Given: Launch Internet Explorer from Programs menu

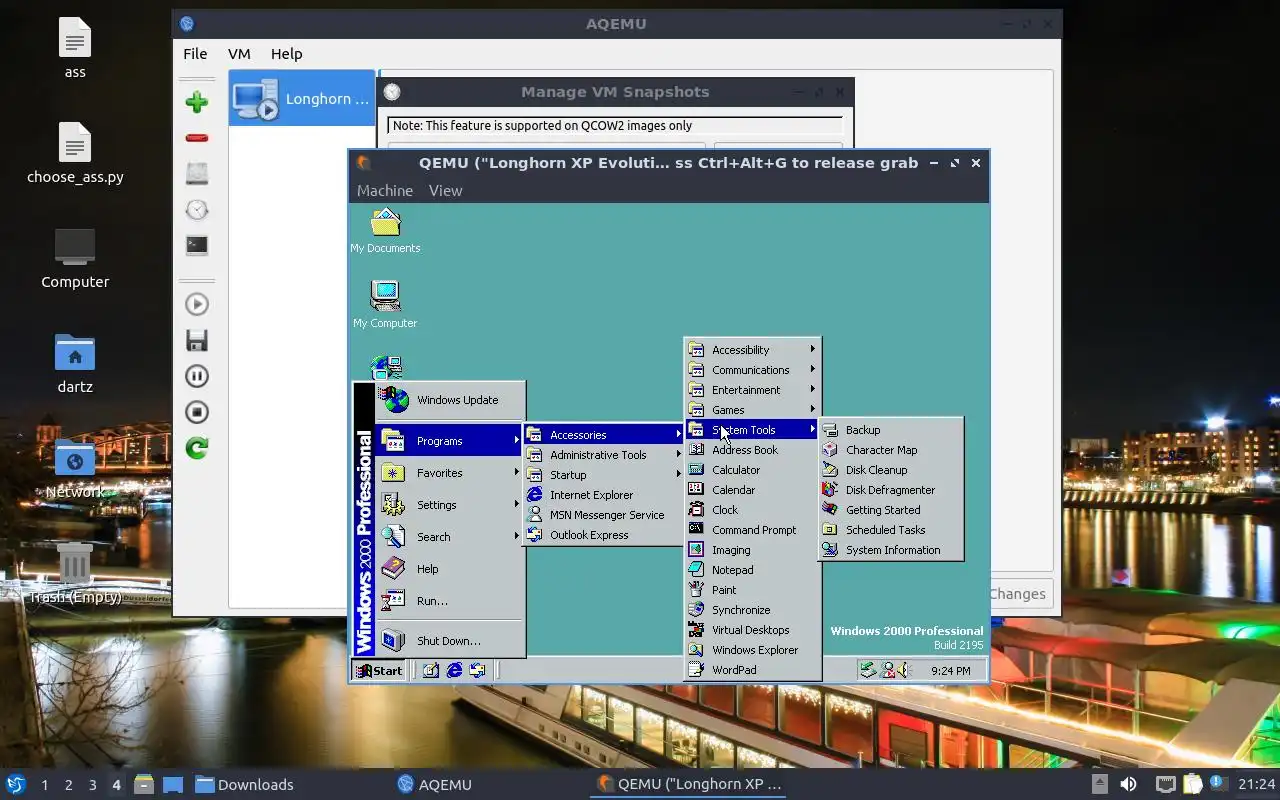Looking at the screenshot, I should tap(604, 495).
